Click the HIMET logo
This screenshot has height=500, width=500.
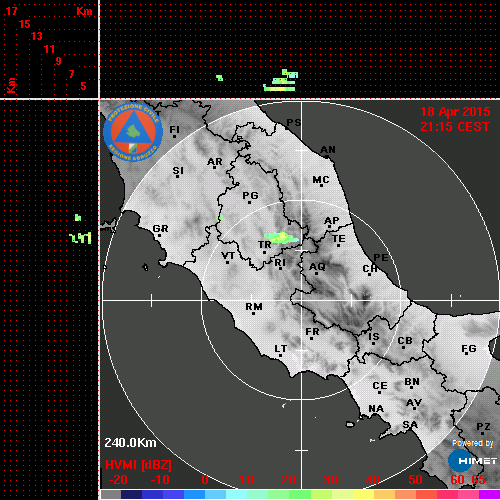click(x=472, y=461)
